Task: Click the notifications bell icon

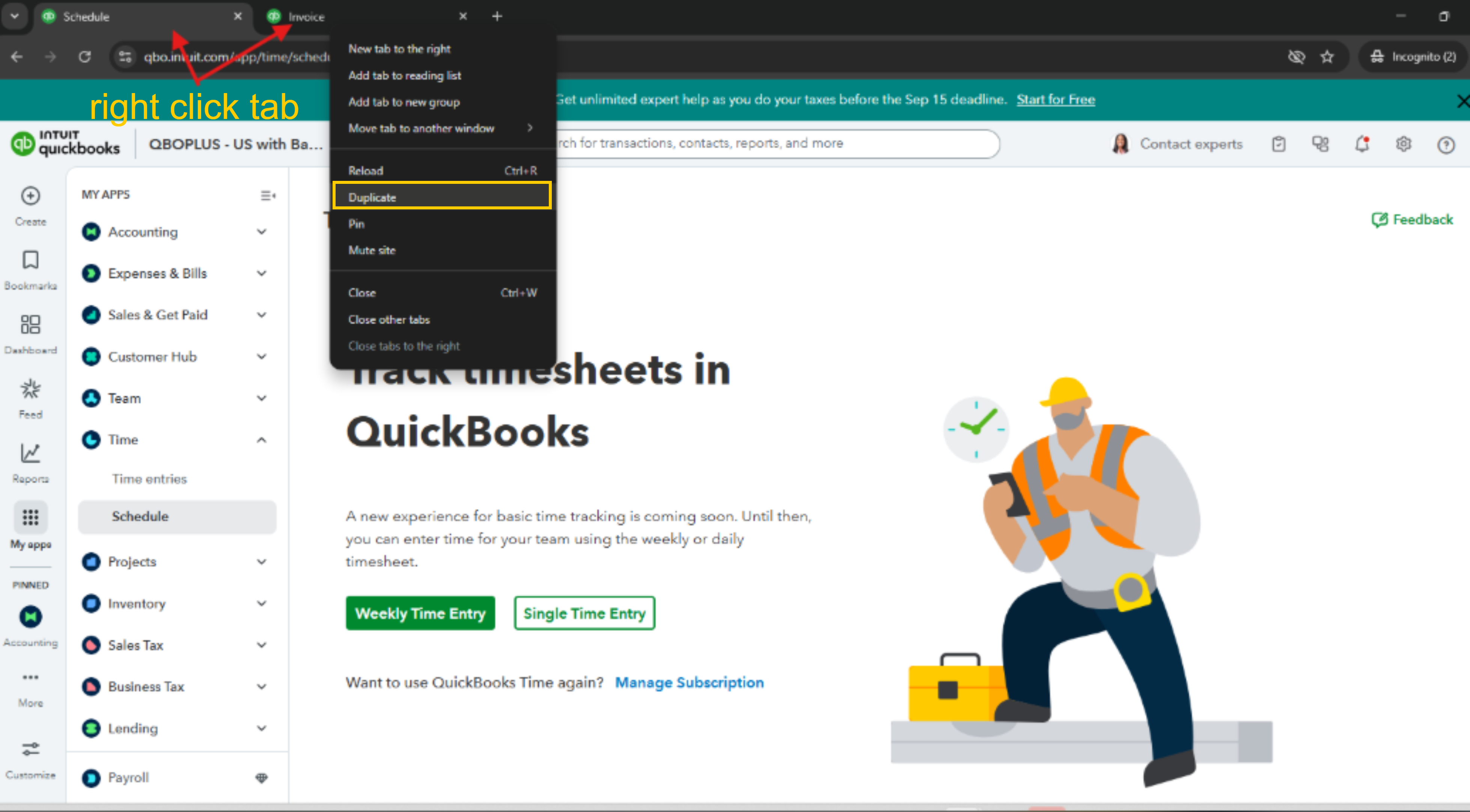Action: (1362, 144)
